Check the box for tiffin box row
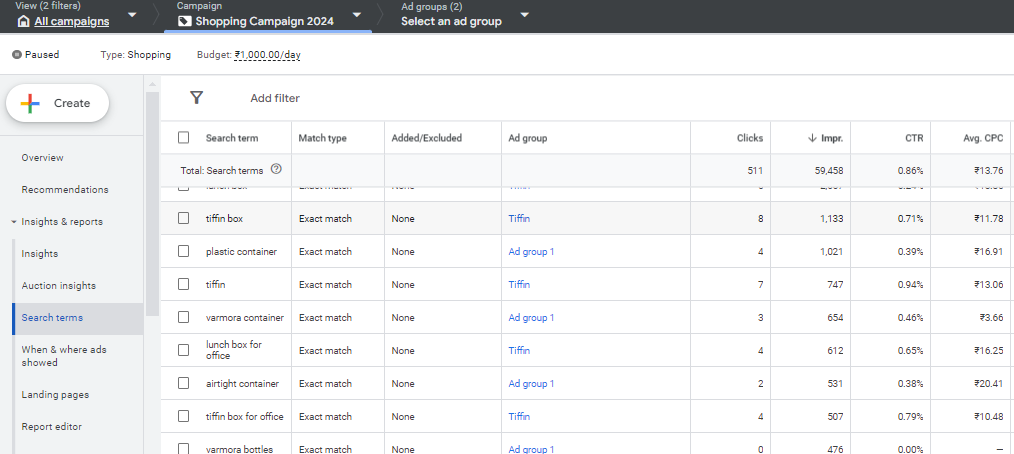This screenshot has width=1014, height=454. coord(183,218)
